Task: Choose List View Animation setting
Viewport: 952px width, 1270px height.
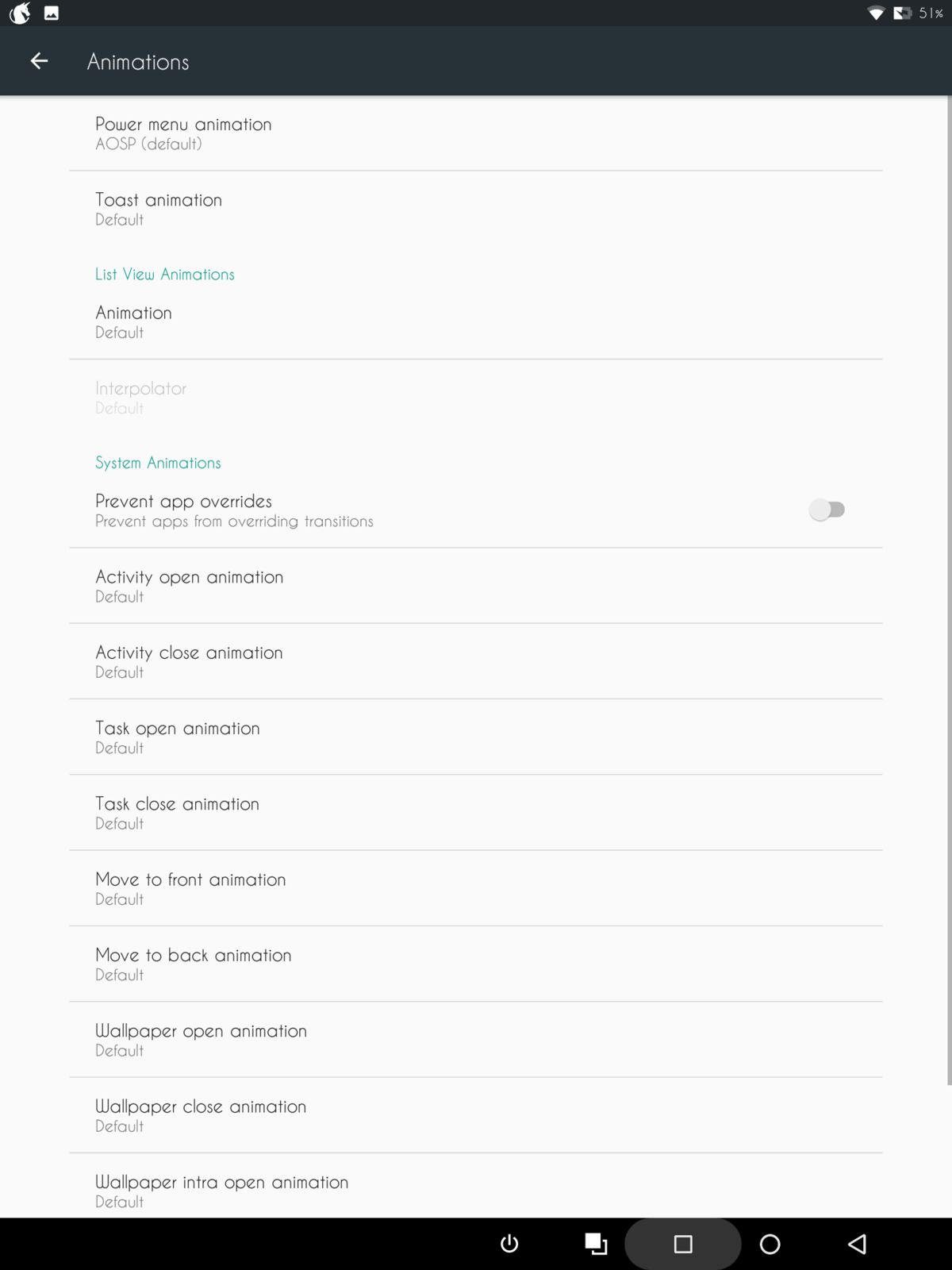Action: [476, 321]
